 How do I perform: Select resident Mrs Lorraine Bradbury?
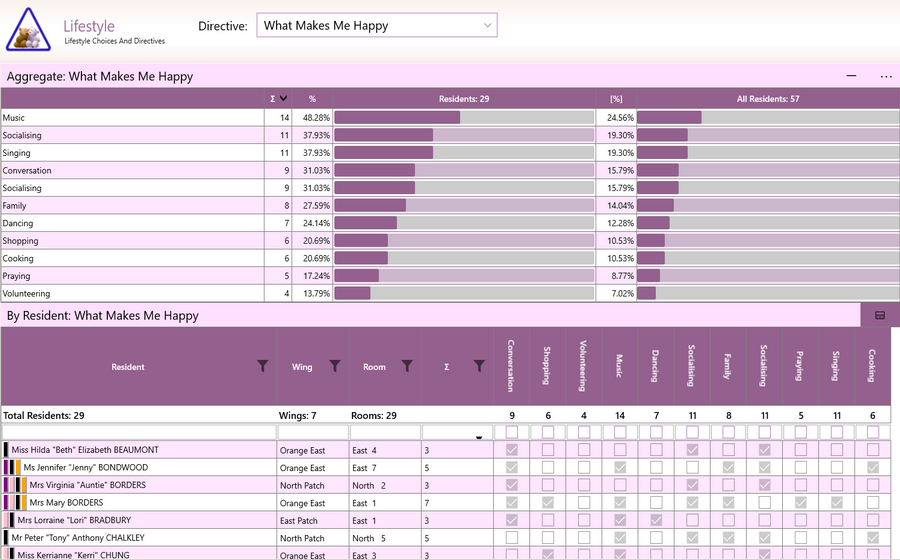pos(74,520)
